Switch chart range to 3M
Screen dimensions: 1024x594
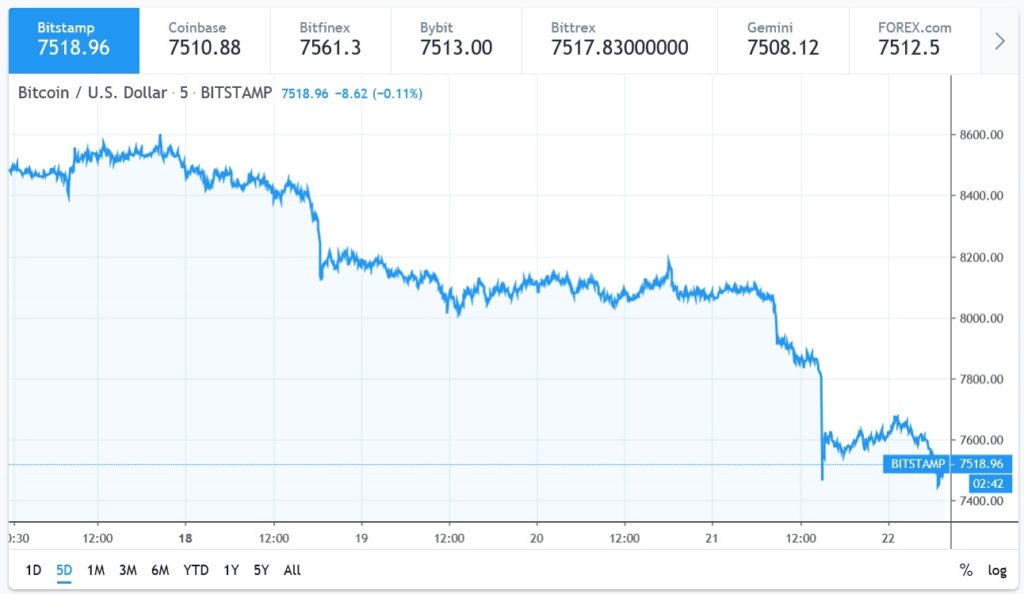(x=128, y=570)
